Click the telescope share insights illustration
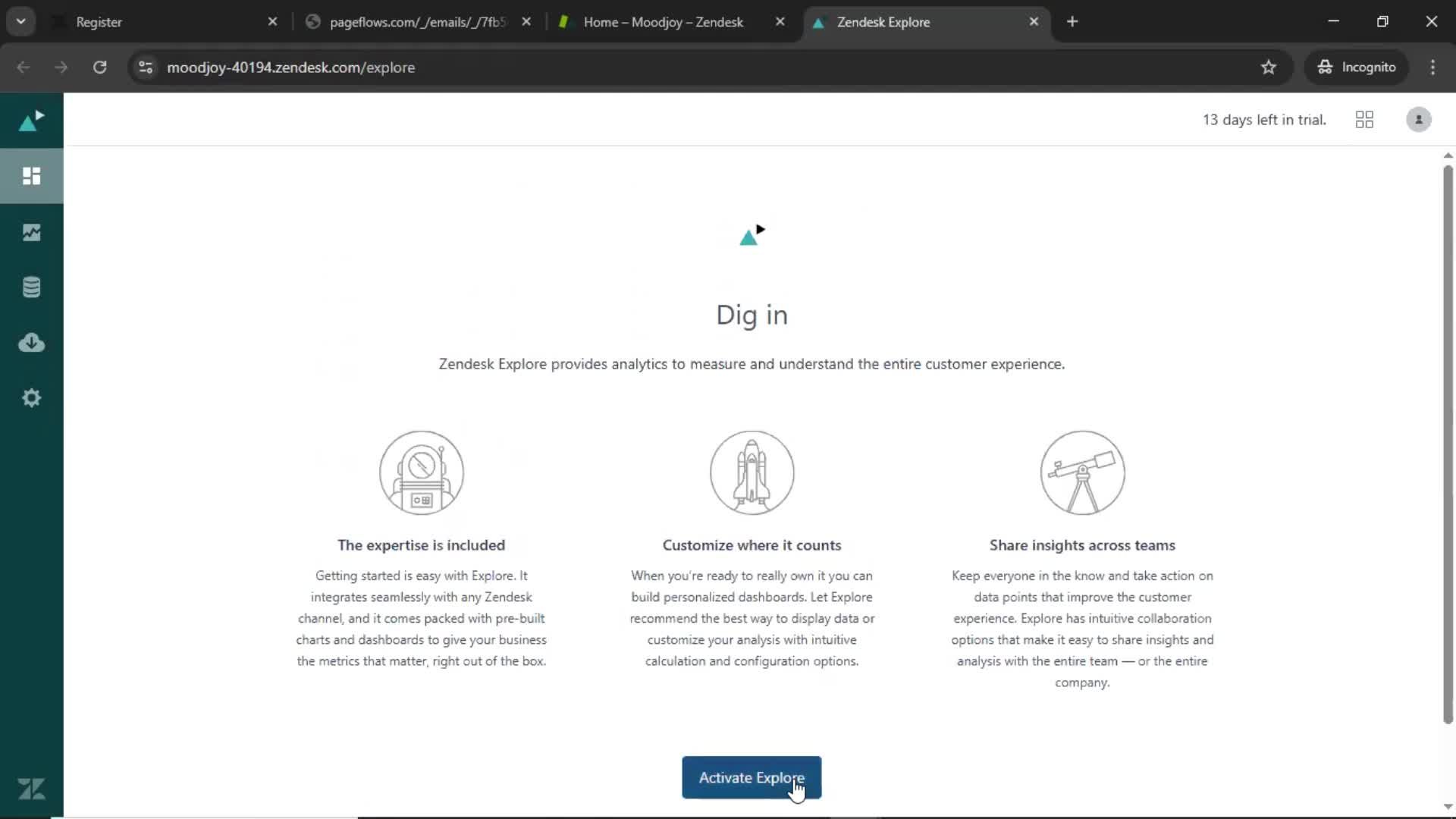1456x819 pixels. point(1083,472)
